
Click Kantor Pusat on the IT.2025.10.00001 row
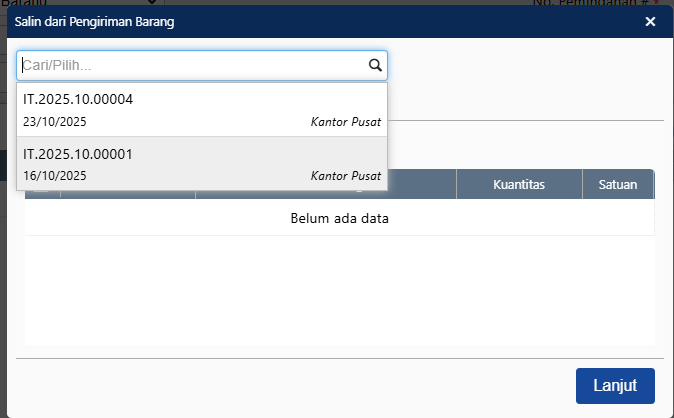[345, 176]
